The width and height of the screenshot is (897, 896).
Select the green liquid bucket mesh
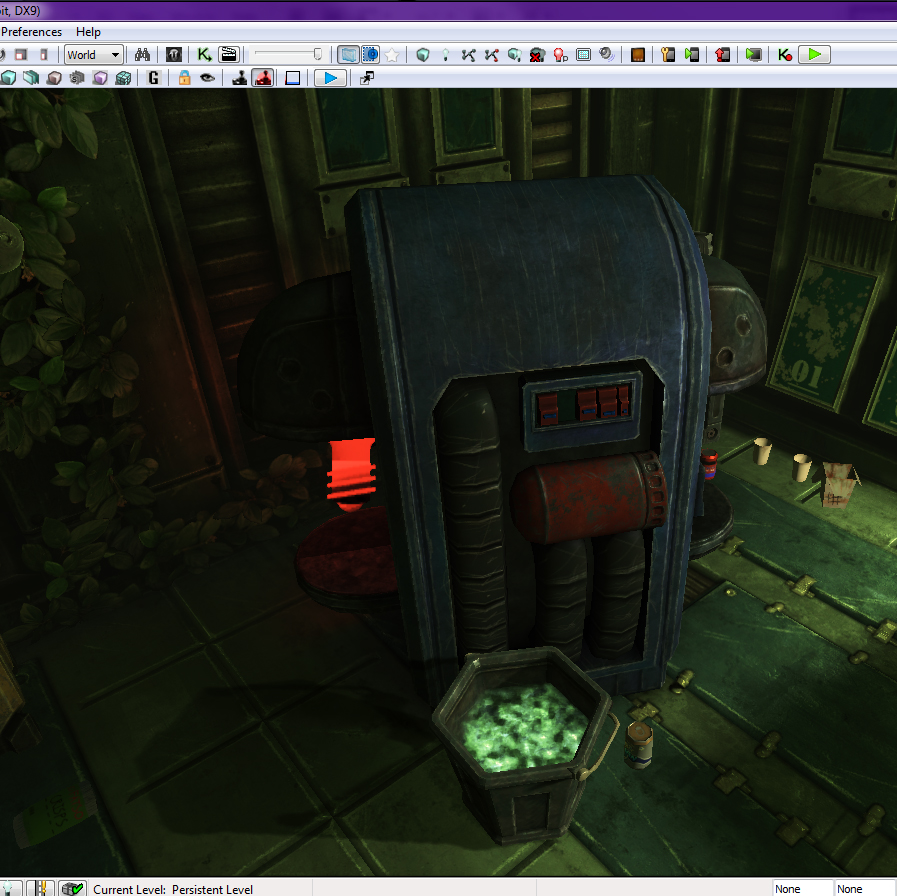pyautogui.click(x=523, y=743)
